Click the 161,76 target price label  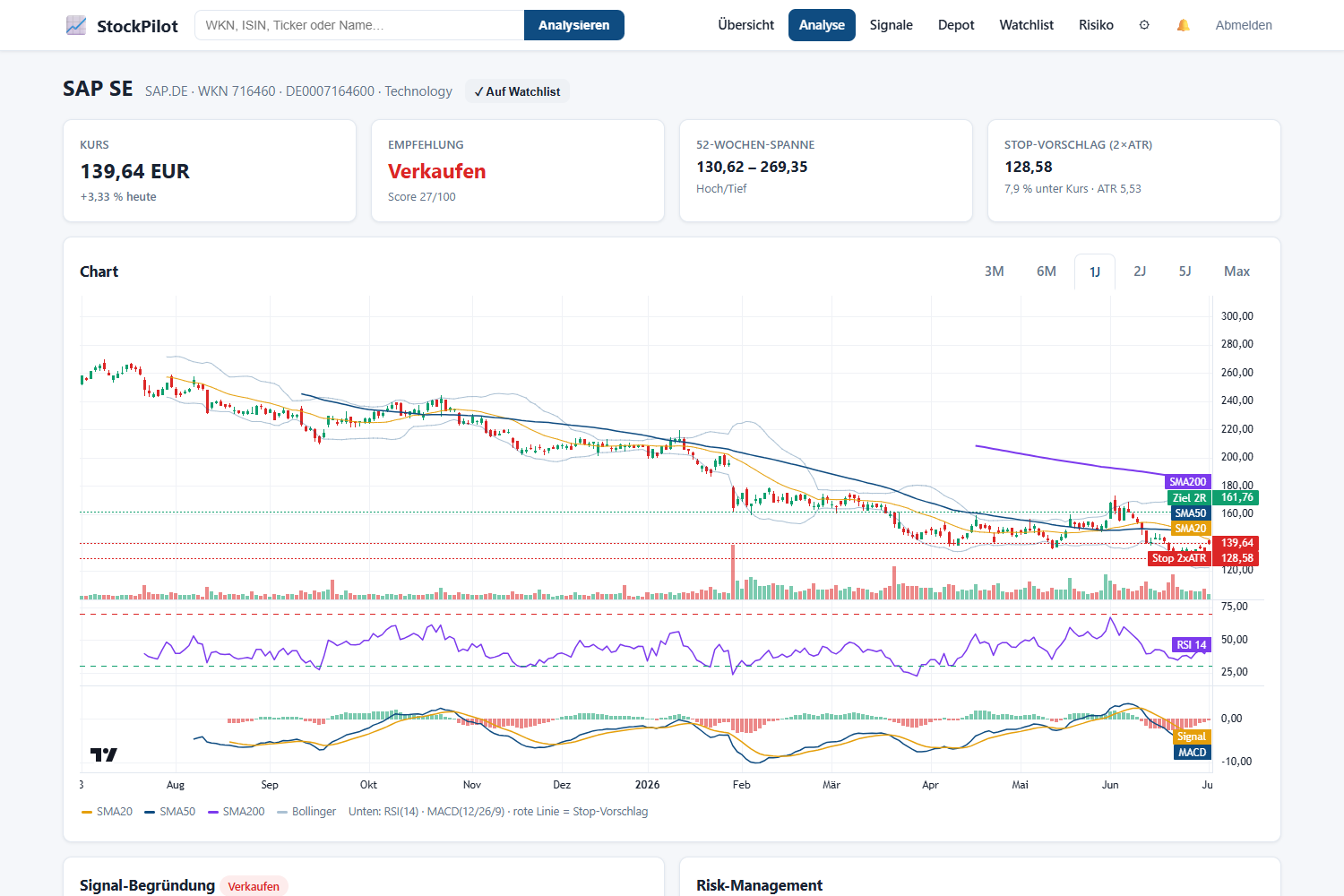1237,497
